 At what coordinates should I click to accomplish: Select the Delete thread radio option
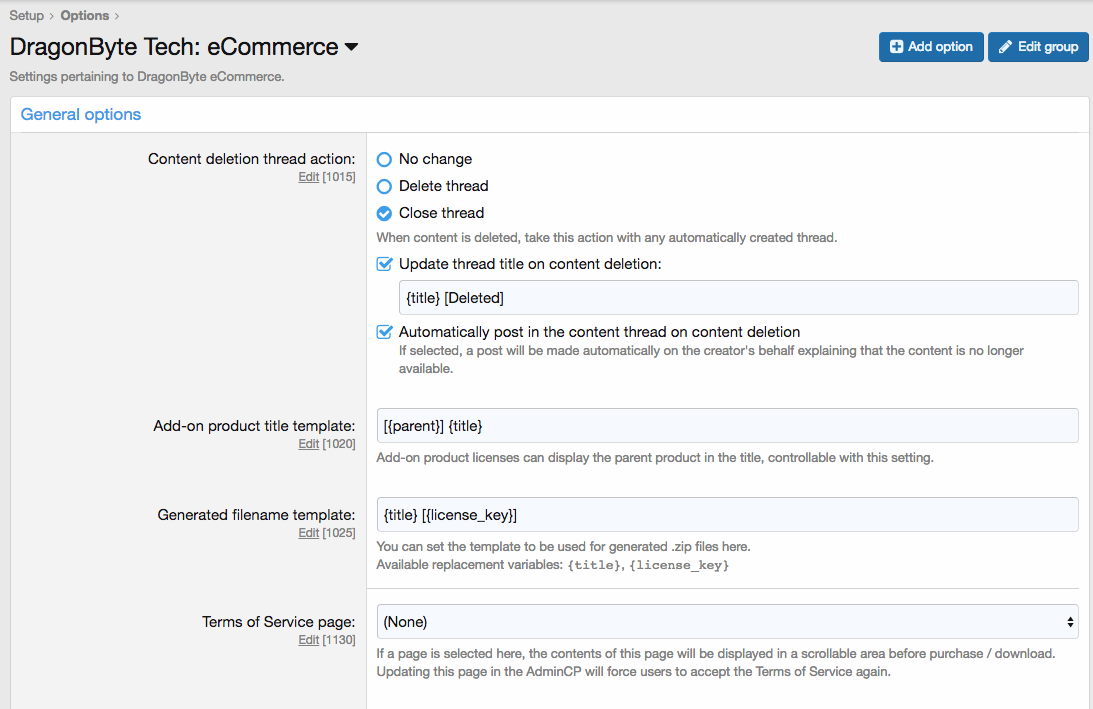(x=384, y=186)
